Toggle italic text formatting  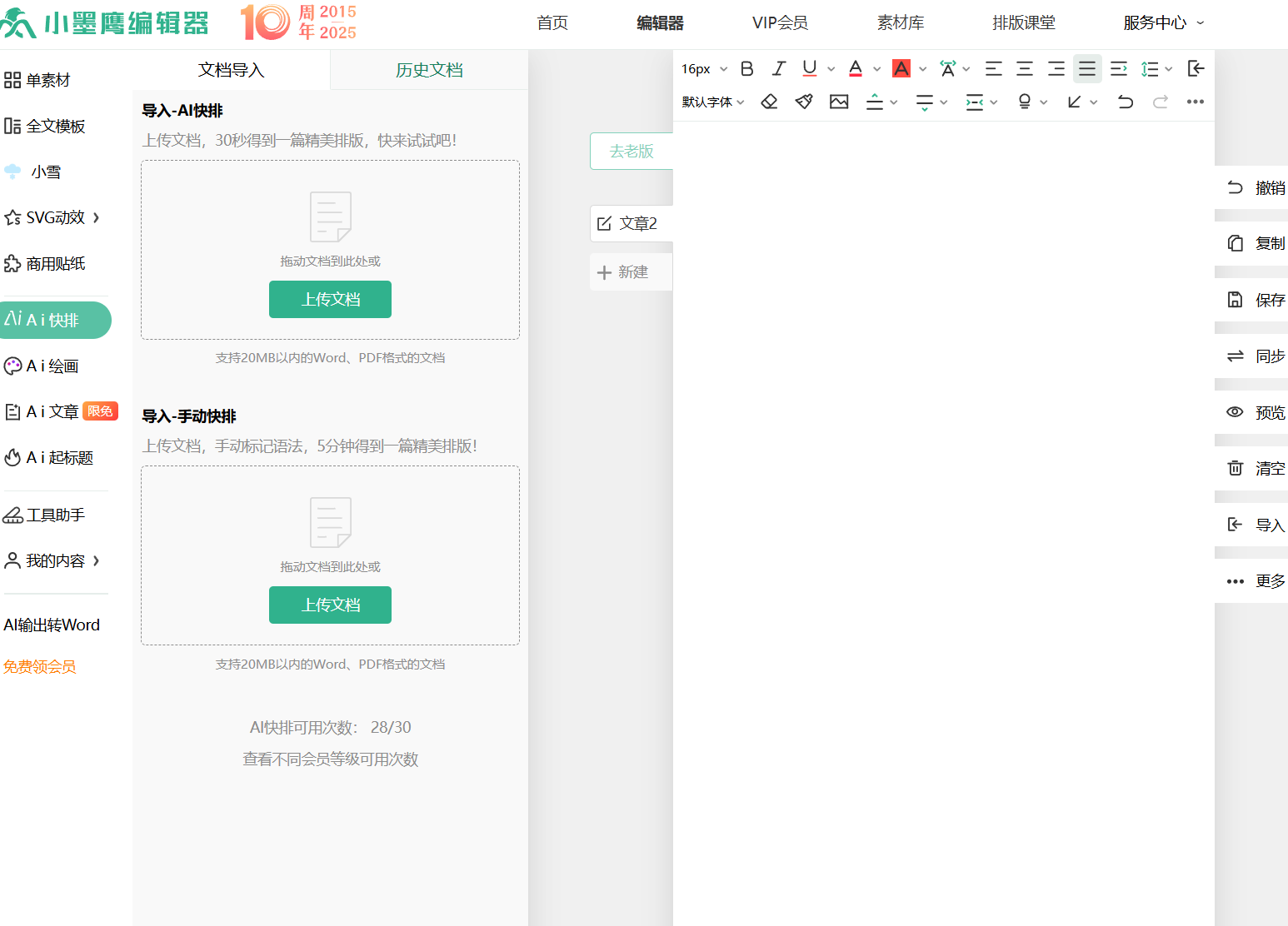(x=778, y=69)
